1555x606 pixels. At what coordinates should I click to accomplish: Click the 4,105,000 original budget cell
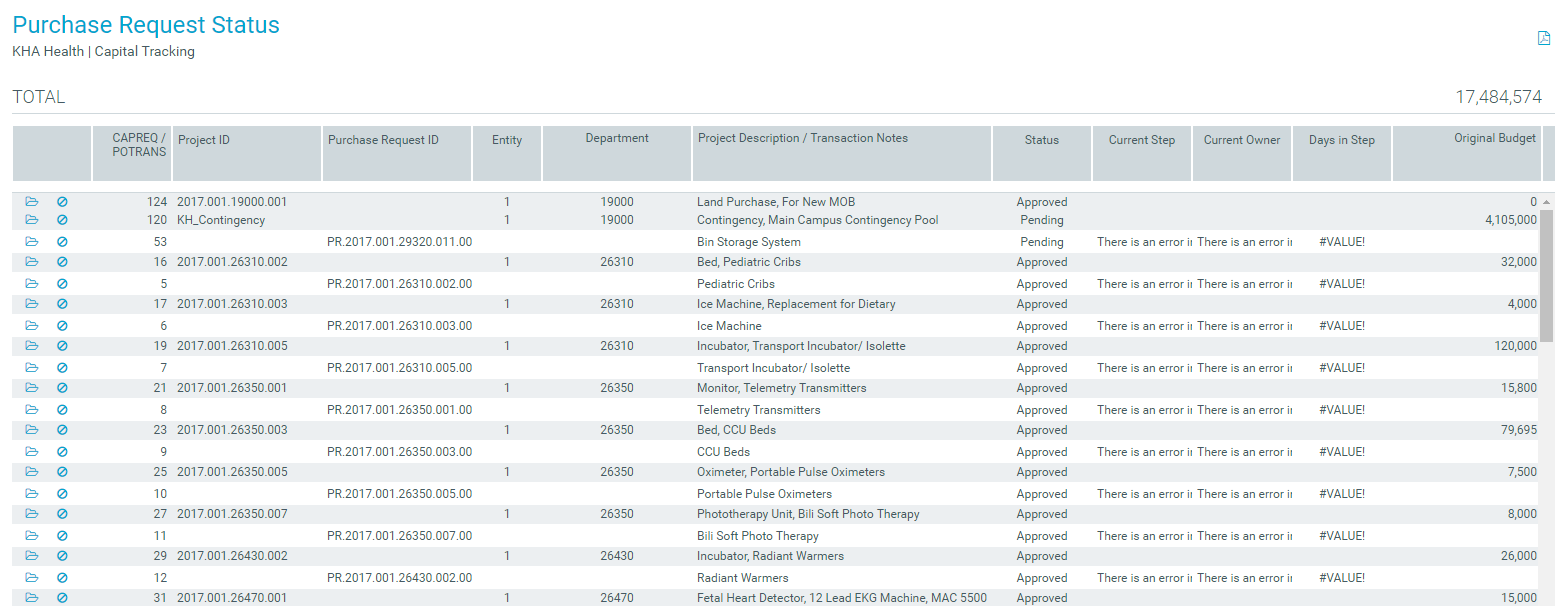point(1511,220)
